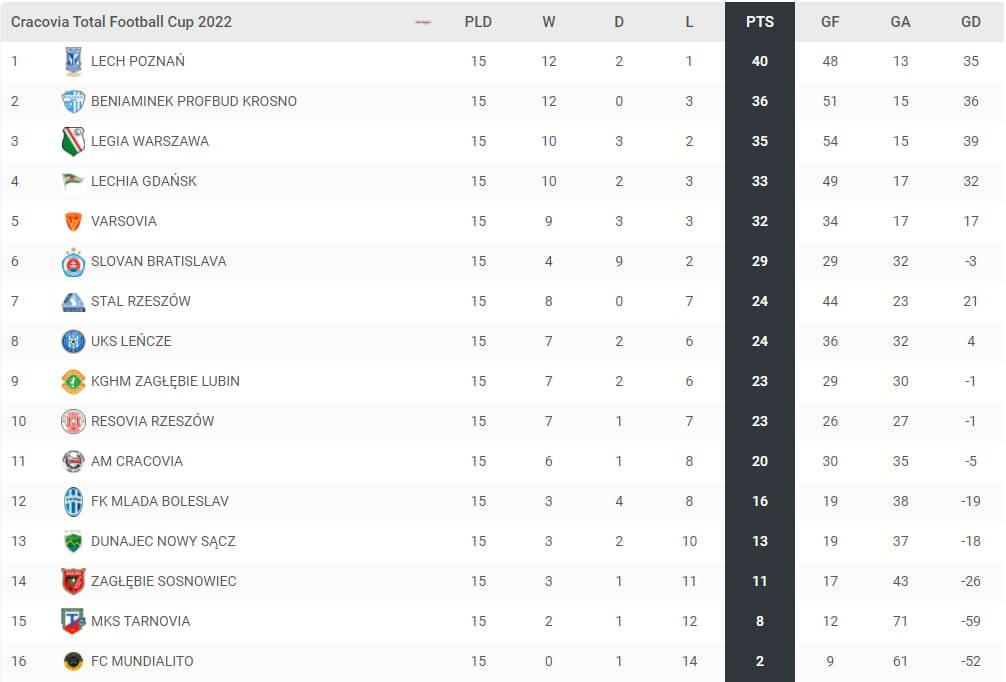This screenshot has height=682, width=1006.
Task: Click the Varsovia orange shield logo
Action: pyautogui.click(x=73, y=221)
